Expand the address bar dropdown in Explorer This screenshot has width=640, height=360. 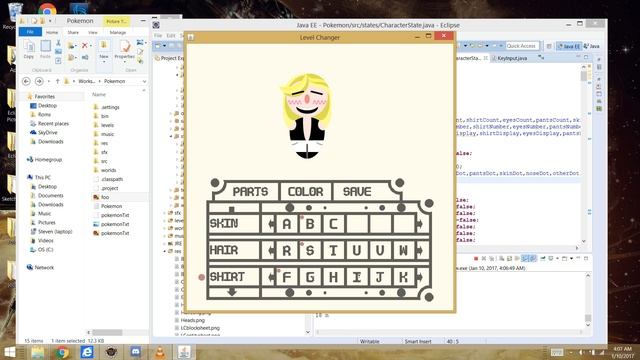click(x=144, y=82)
